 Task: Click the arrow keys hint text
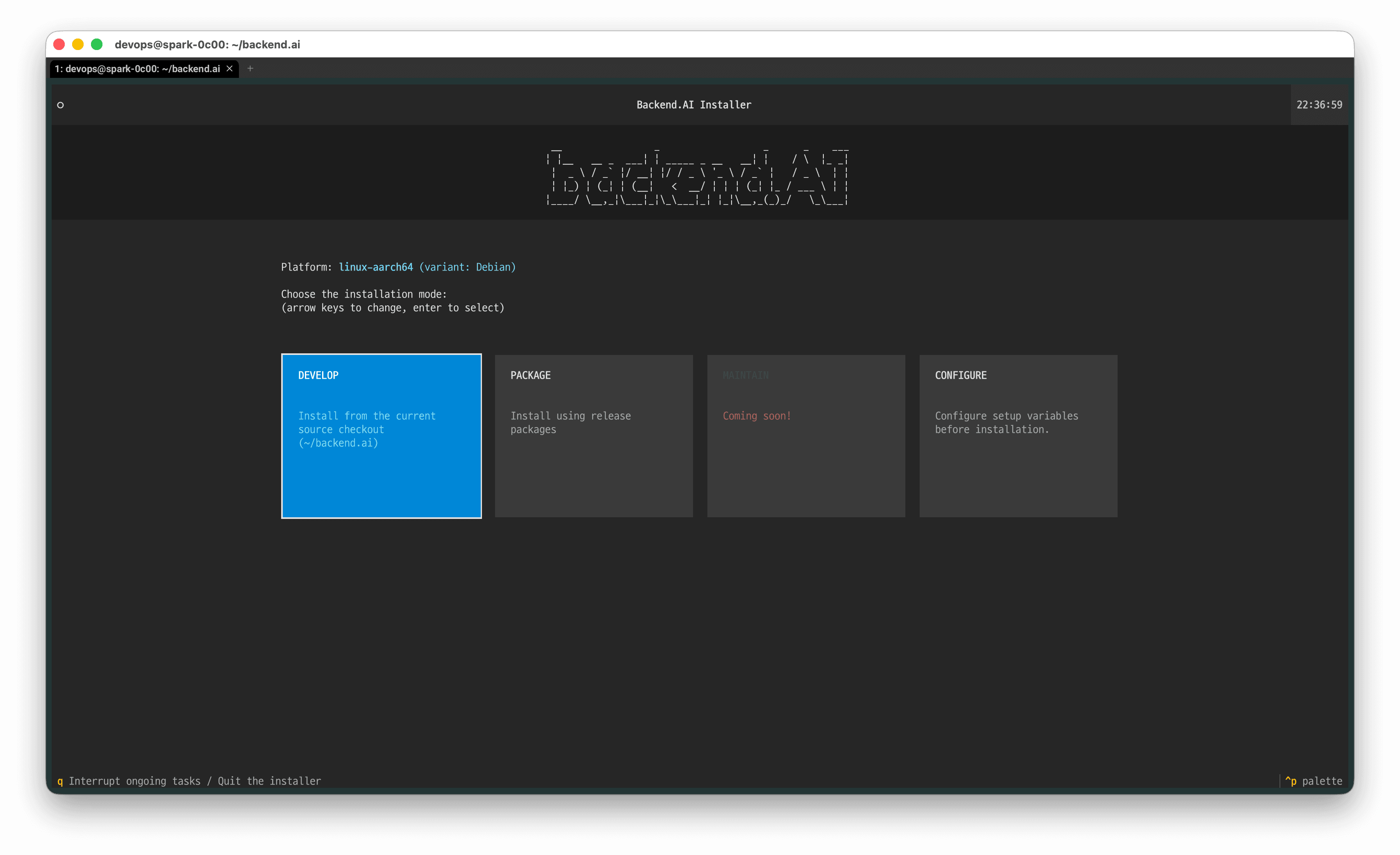(393, 307)
